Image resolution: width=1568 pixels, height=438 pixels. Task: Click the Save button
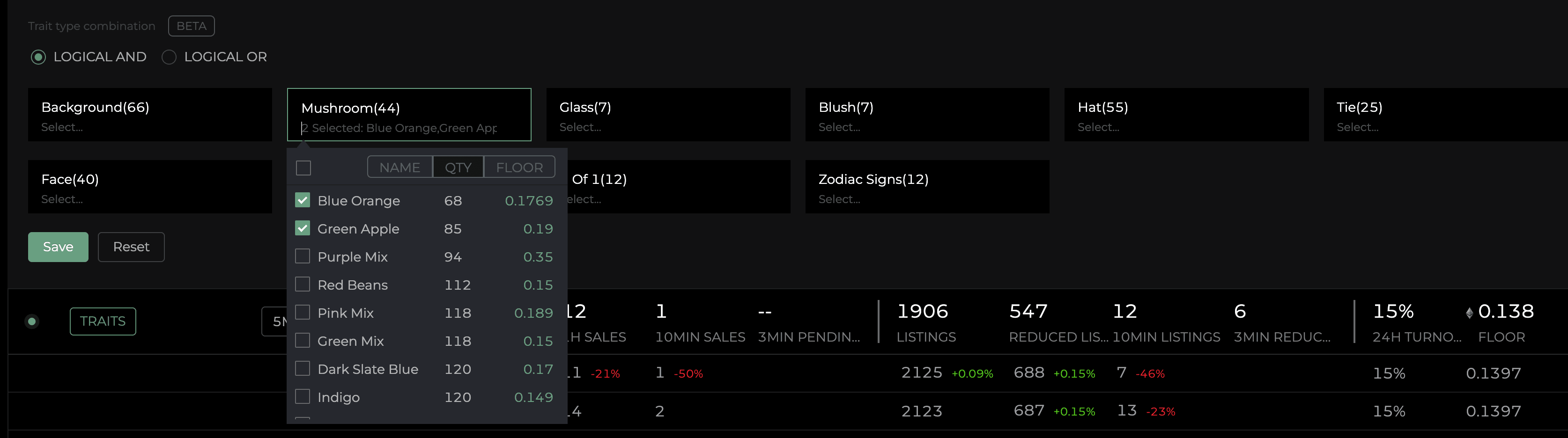coord(58,247)
